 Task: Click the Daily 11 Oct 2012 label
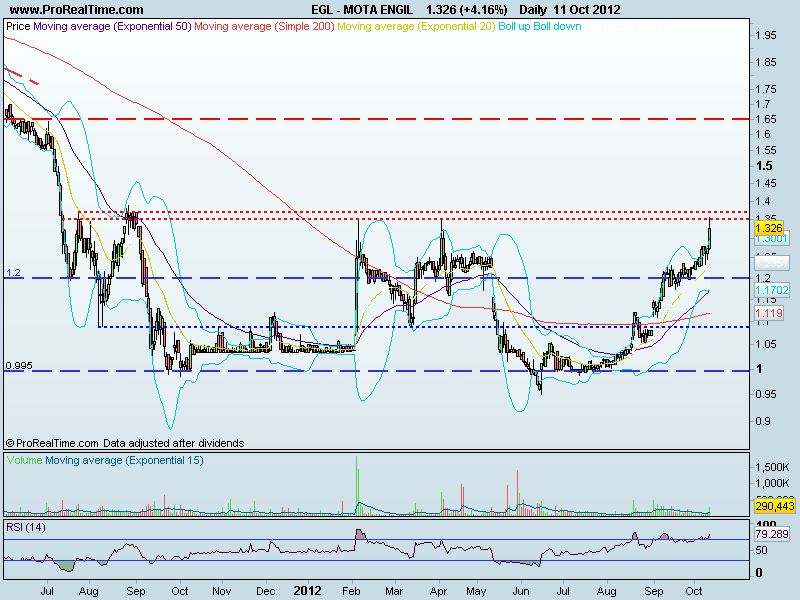coord(570,10)
